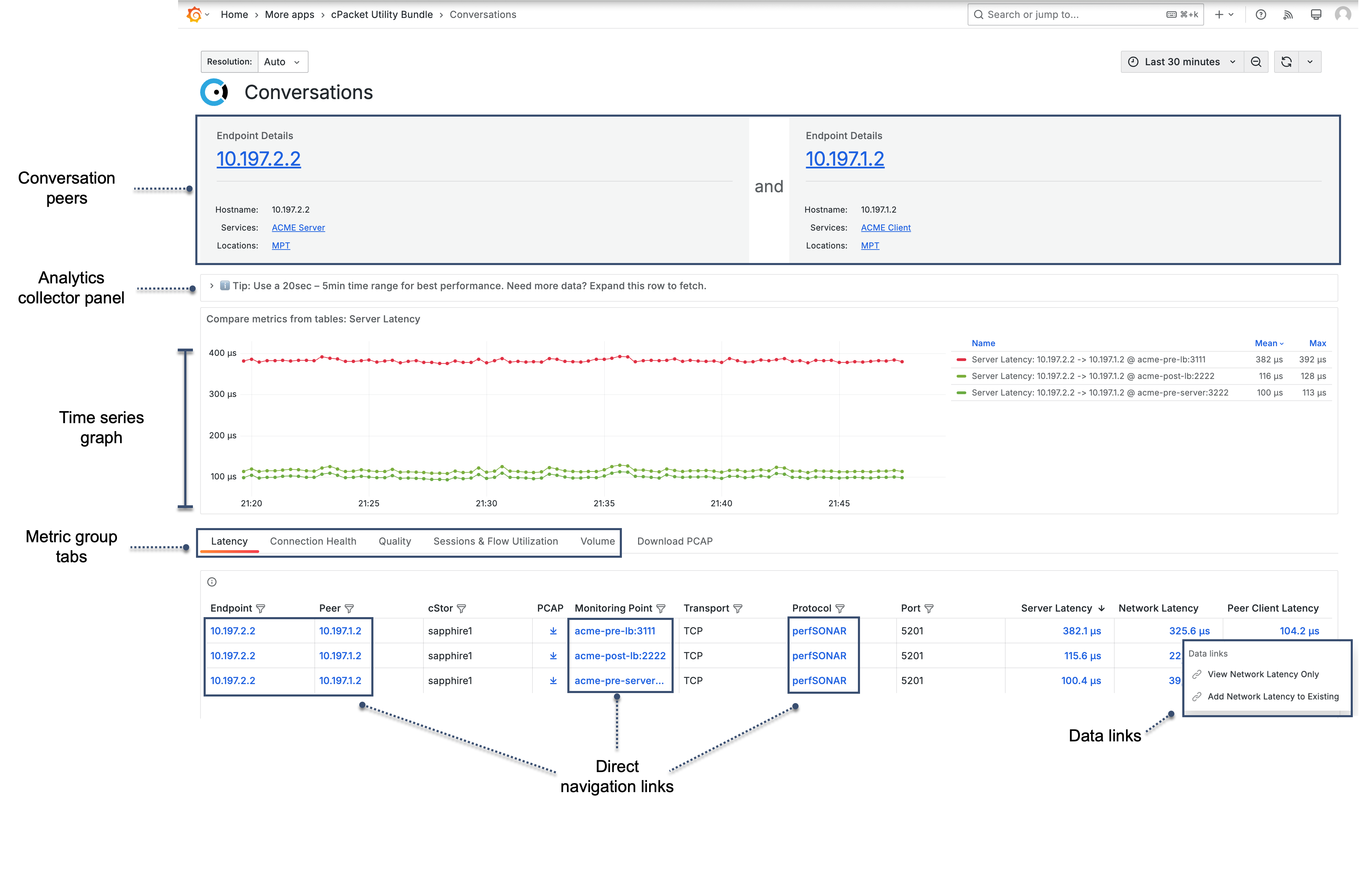Image resolution: width=1359 pixels, height=896 pixels.
Task: Filter the Endpoint column
Action: click(261, 608)
